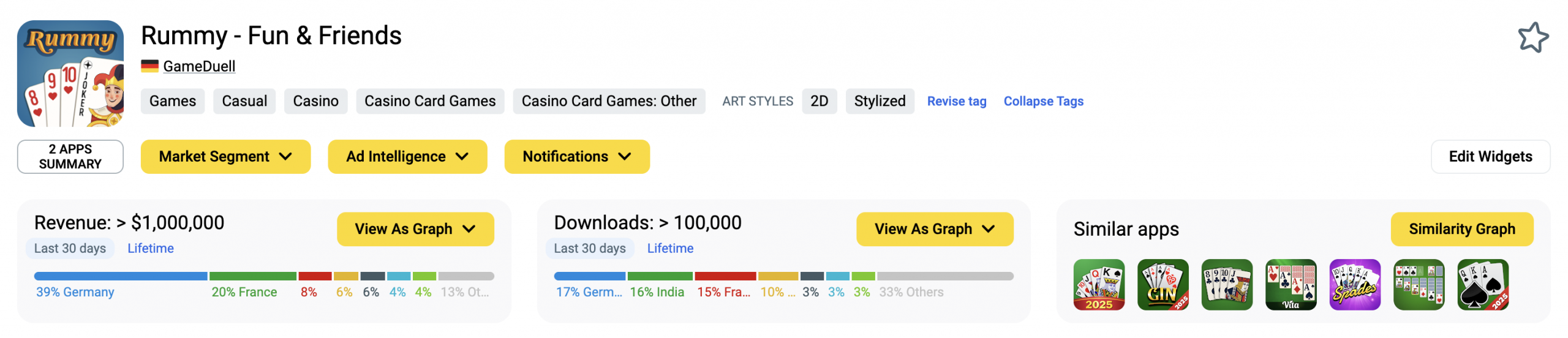Click the favorite star icon
The image size is (1568, 338).
[1532, 38]
